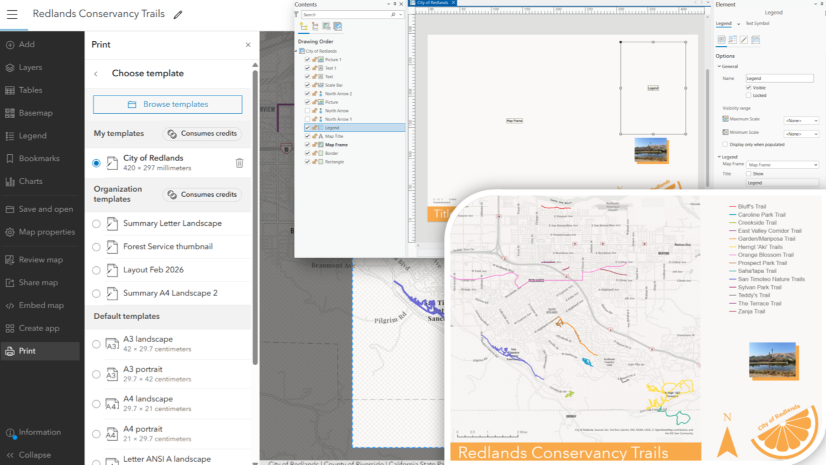Click Consumes credits next to My templates
The width and height of the screenshot is (826, 465).
coord(202,134)
